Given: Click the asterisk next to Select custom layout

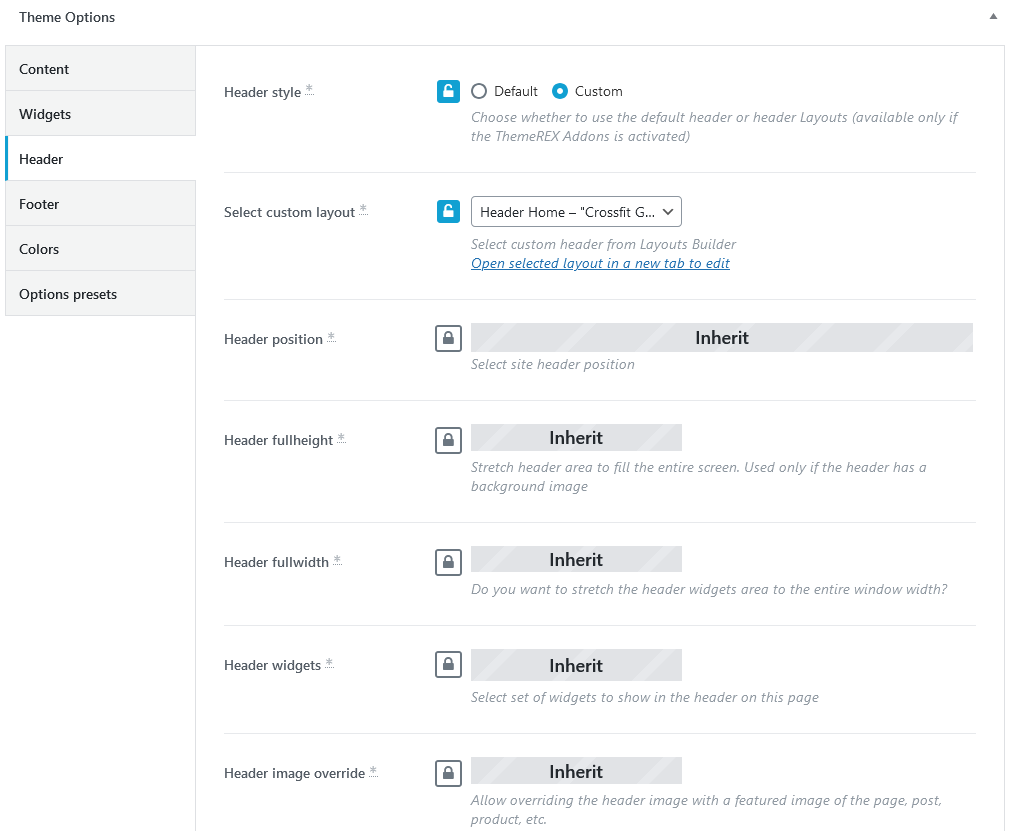Looking at the screenshot, I should point(363,210).
